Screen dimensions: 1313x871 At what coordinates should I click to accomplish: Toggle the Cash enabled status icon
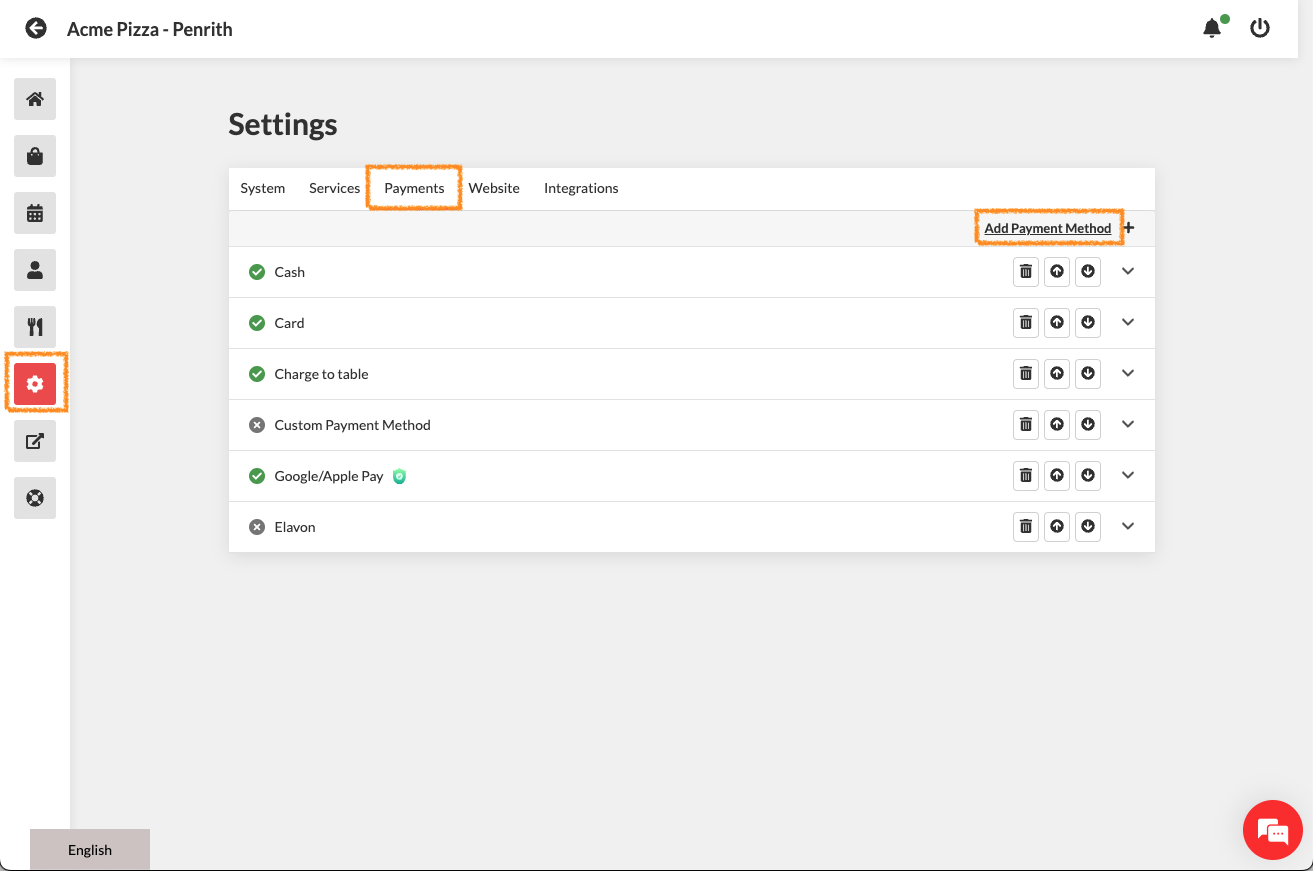257,272
